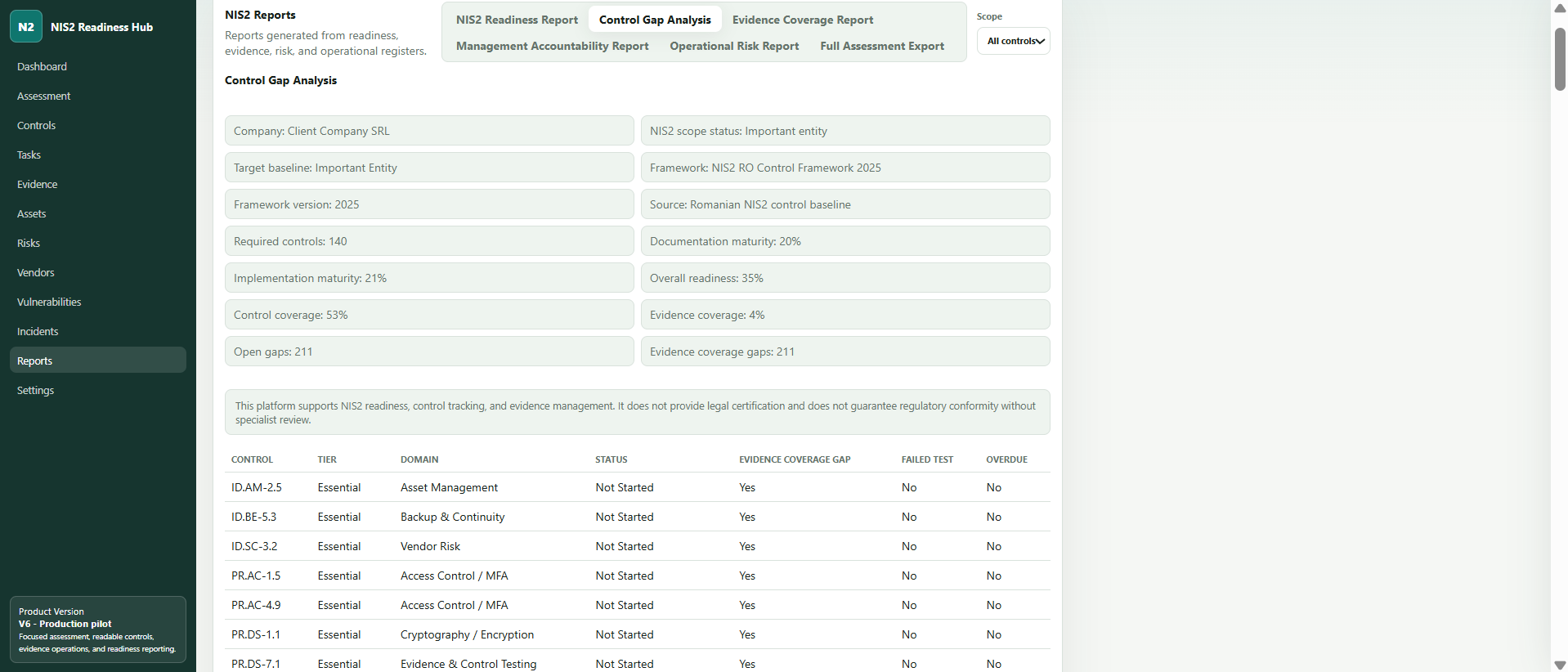The height and width of the screenshot is (672, 1568).
Task: Click Evidence coverage gaps: 211 field
Action: (x=845, y=352)
